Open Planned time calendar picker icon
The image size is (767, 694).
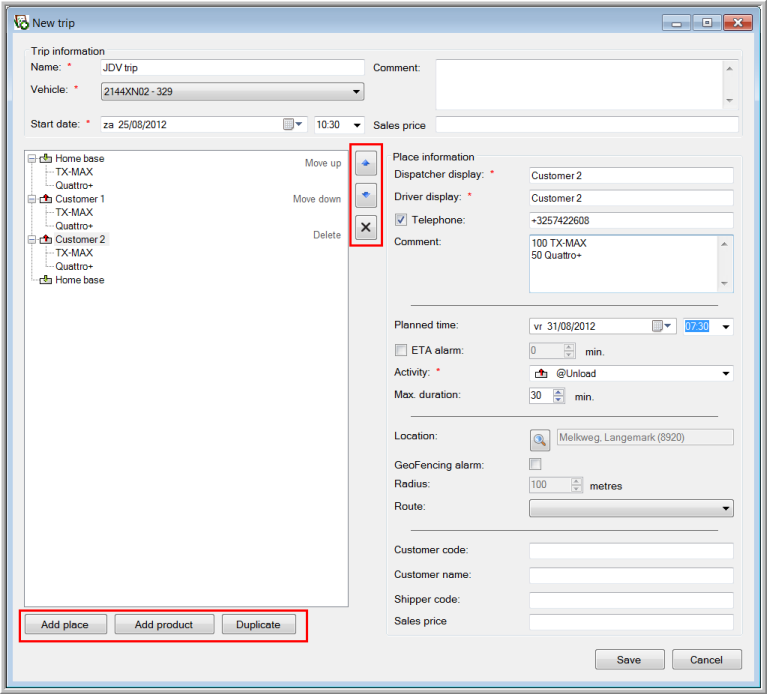pyautogui.click(x=660, y=326)
